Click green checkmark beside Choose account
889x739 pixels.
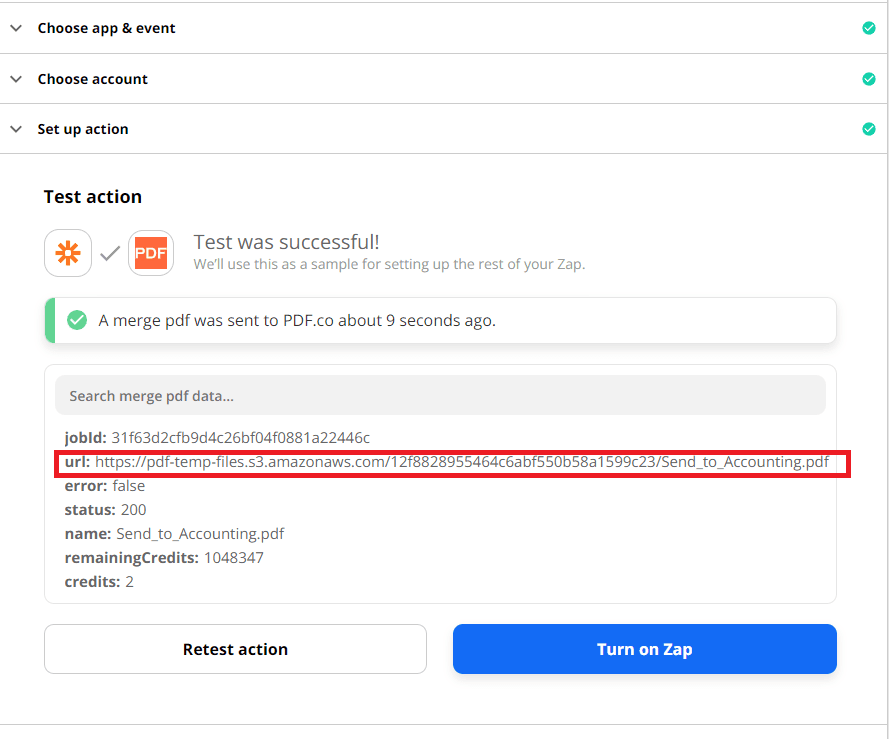point(868,79)
